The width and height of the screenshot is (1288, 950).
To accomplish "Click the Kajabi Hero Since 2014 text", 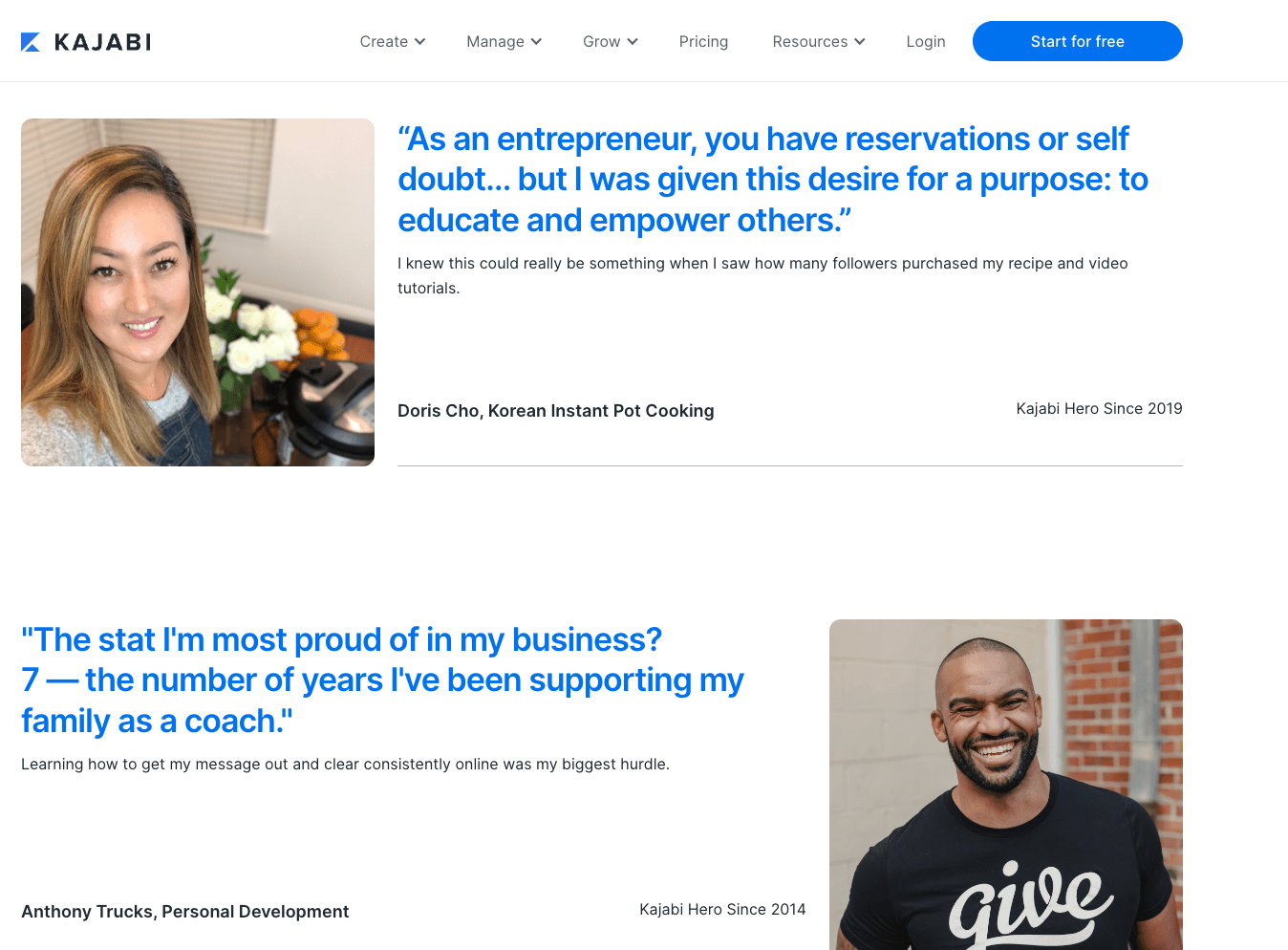I will click(x=722, y=909).
